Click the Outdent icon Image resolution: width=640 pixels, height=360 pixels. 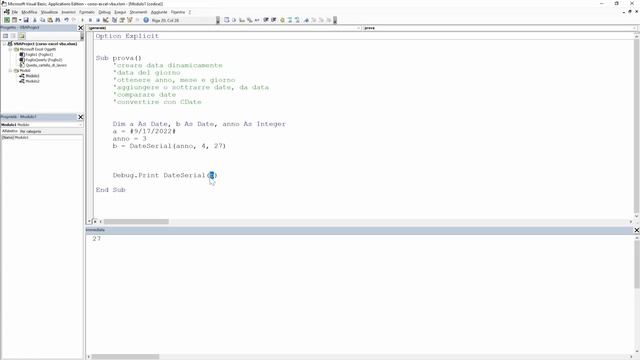pyautogui.click(x=273, y=20)
